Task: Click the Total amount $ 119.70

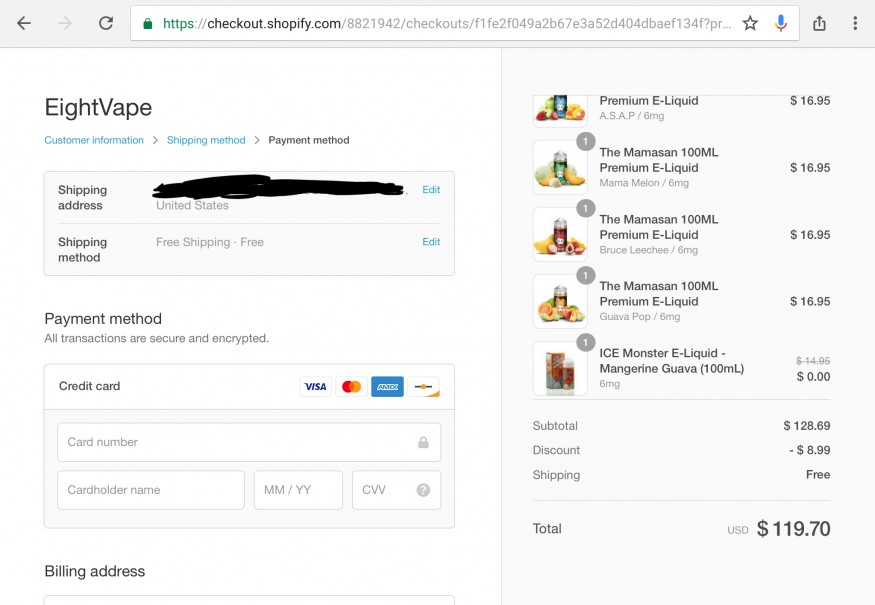Action: tap(793, 529)
